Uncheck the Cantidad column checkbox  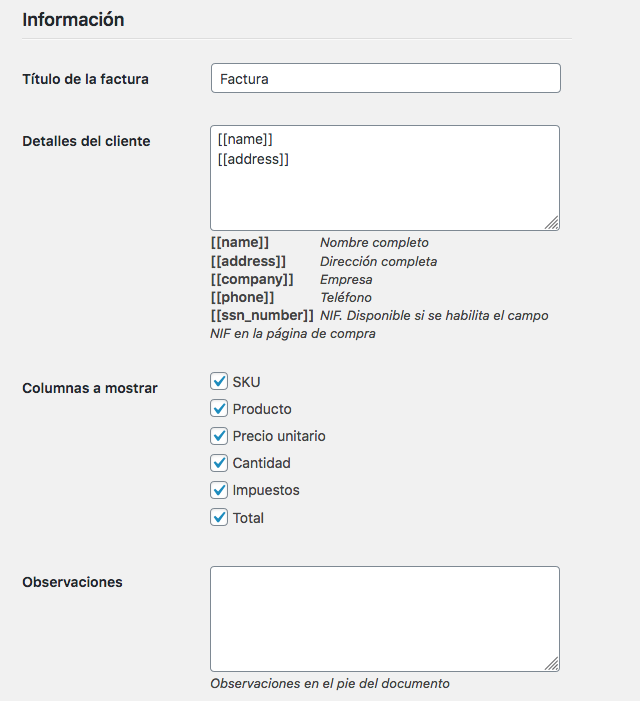click(219, 463)
